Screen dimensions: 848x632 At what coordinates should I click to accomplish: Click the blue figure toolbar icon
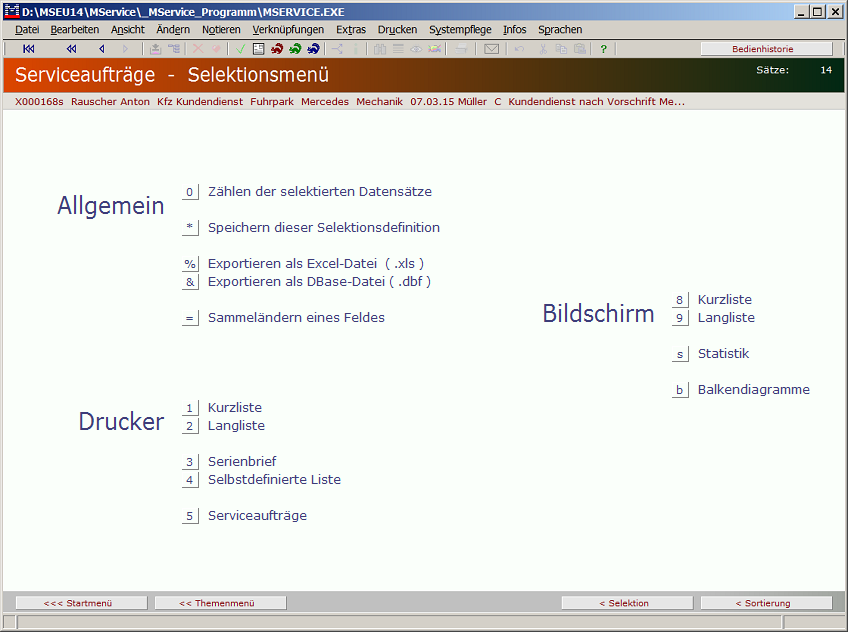(313, 49)
